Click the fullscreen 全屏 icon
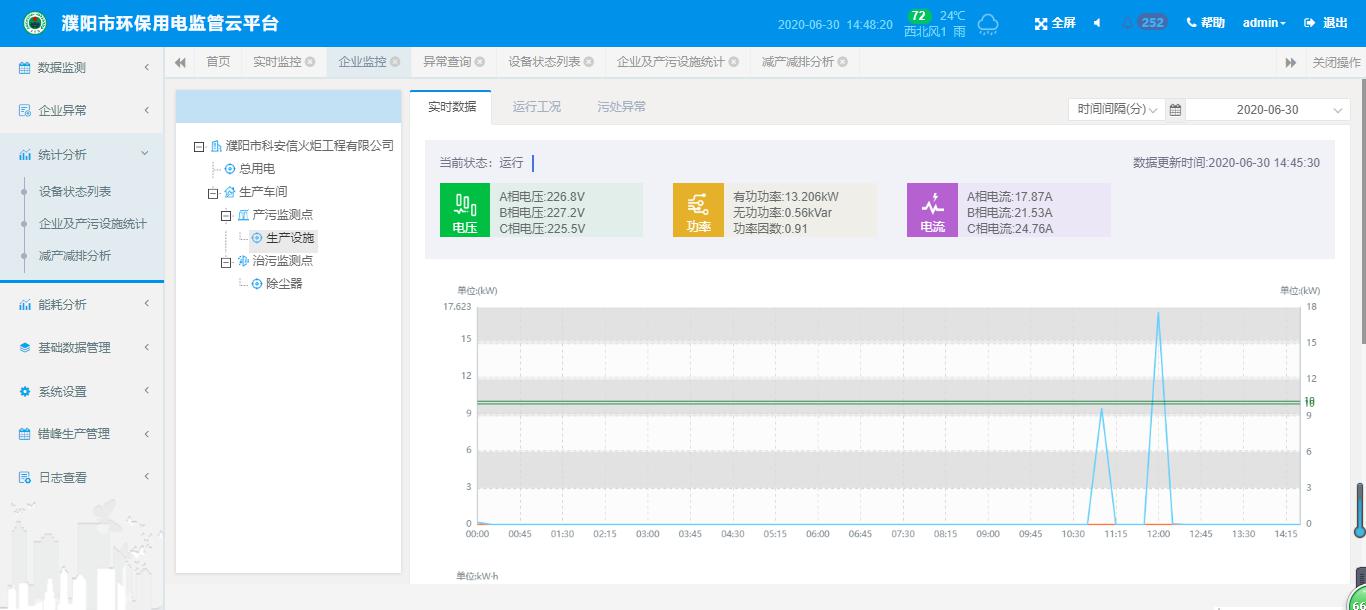1366x610 pixels. [1040, 23]
